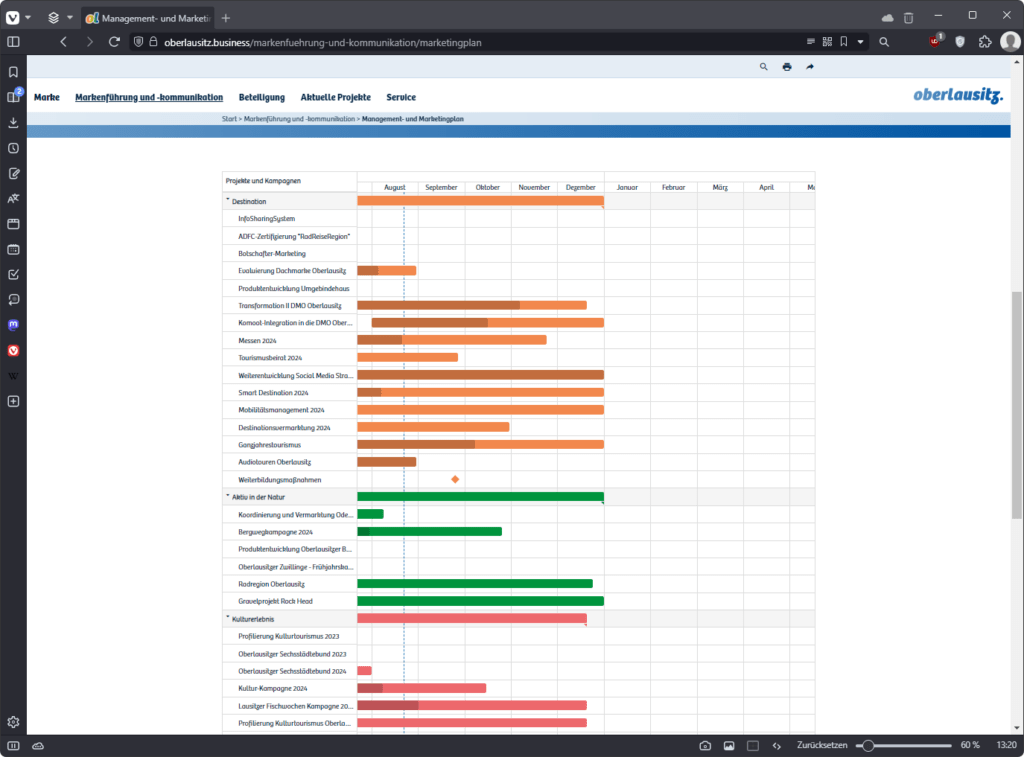Open the Service menu

click(401, 97)
